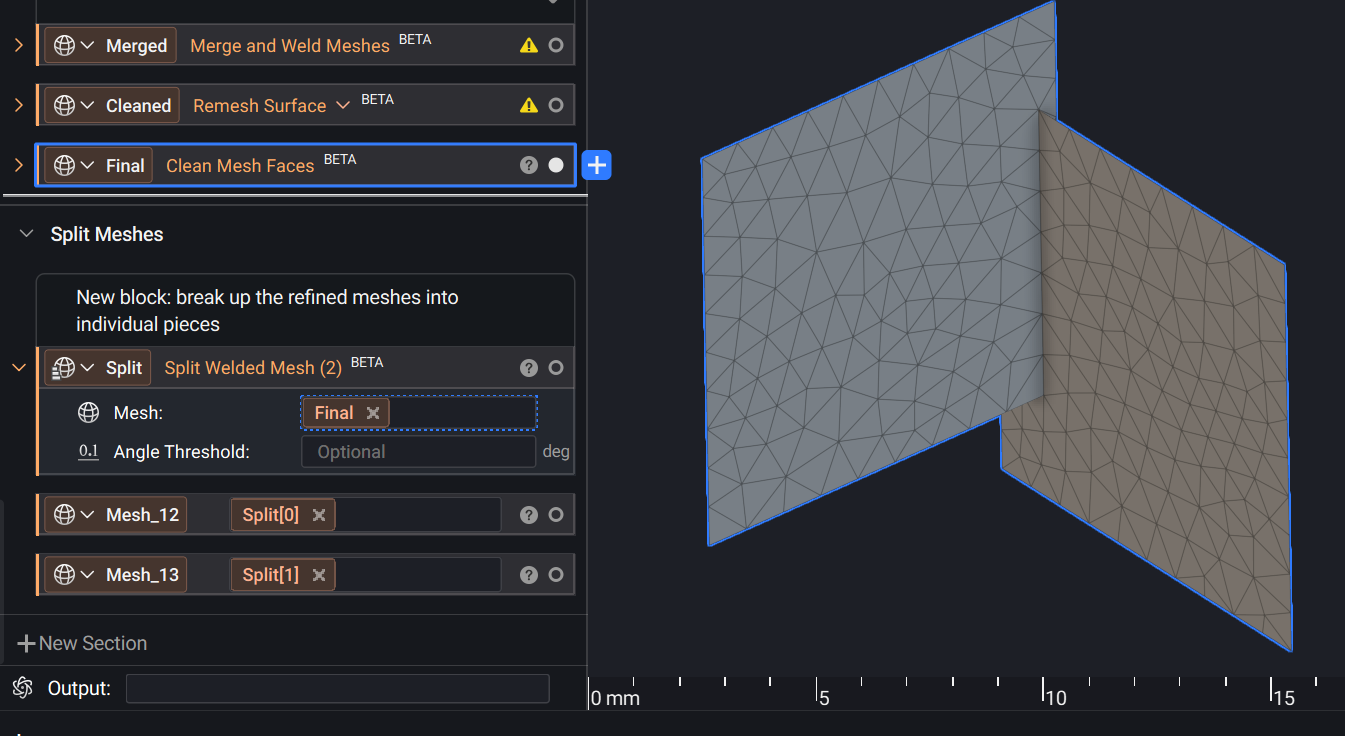Click the mesh icon beside Mesh: label
Screen dimensions: 1345x736
(x=89, y=412)
